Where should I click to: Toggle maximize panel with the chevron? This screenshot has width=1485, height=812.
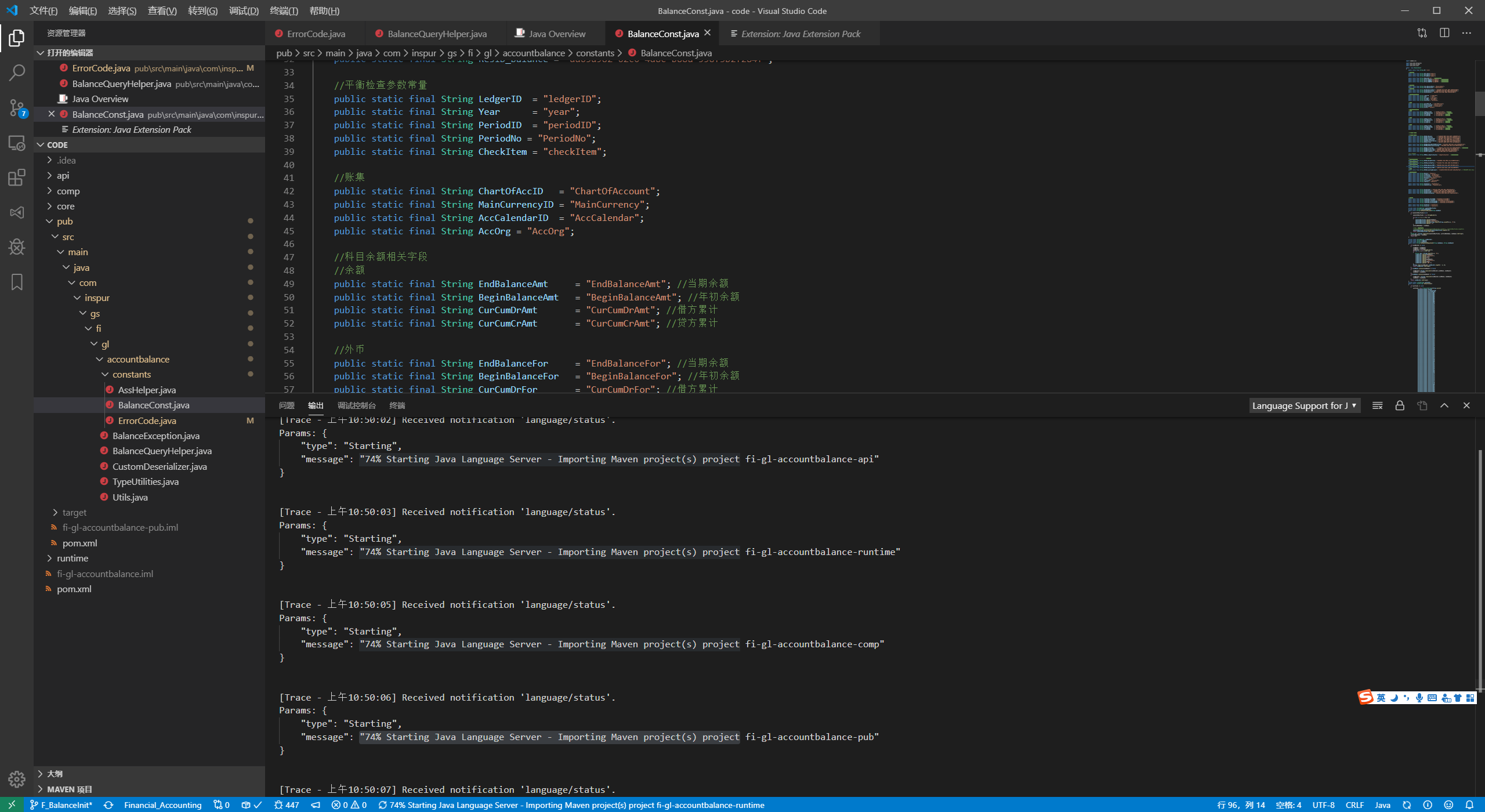1444,405
